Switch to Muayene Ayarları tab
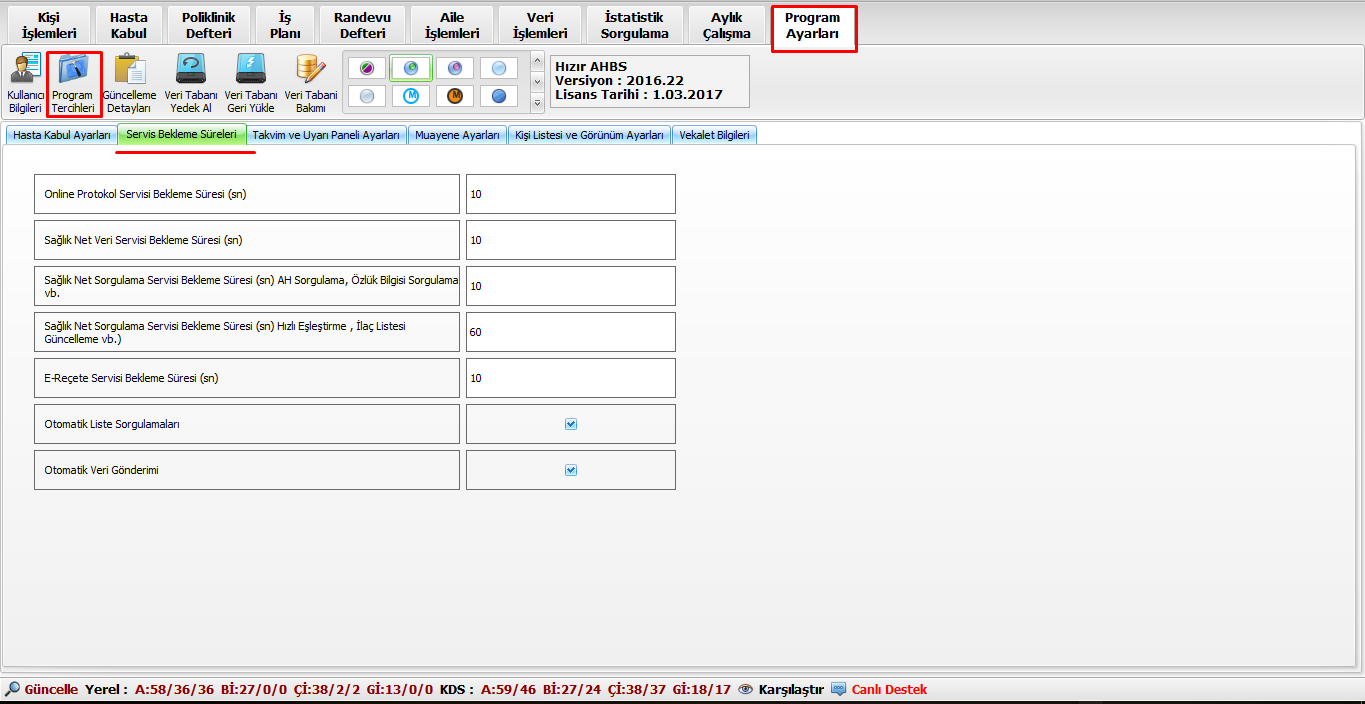The height and width of the screenshot is (704, 1365). (457, 135)
